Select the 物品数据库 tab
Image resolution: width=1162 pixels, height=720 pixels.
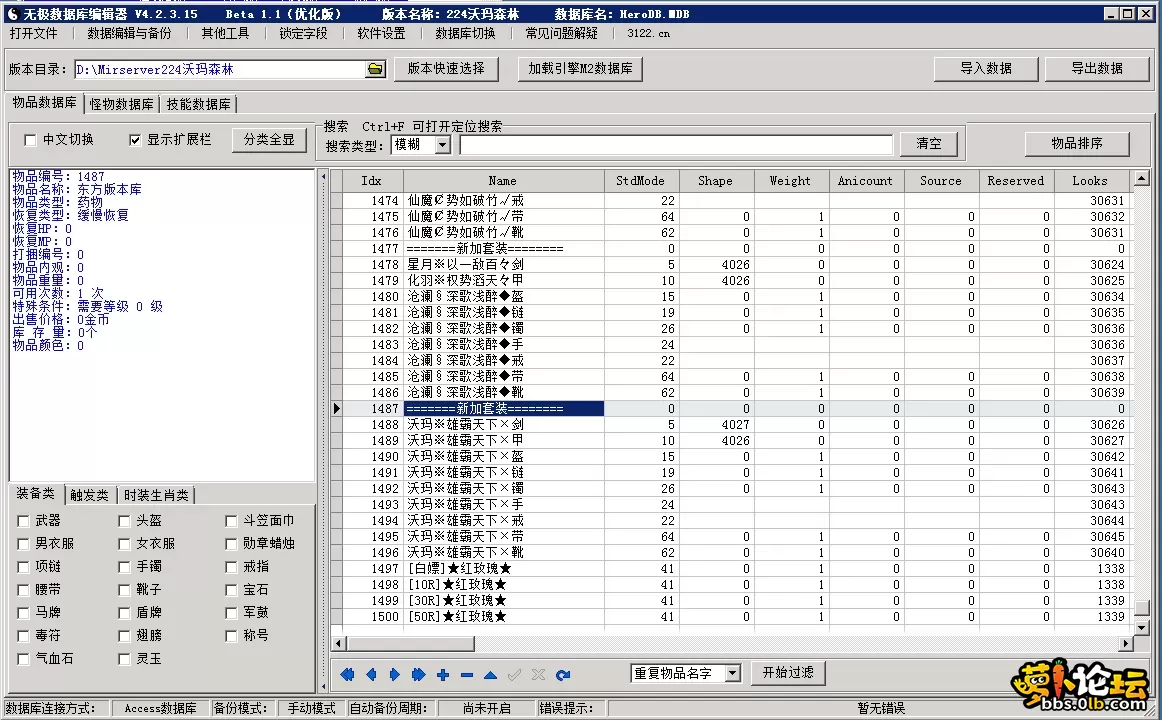44,103
